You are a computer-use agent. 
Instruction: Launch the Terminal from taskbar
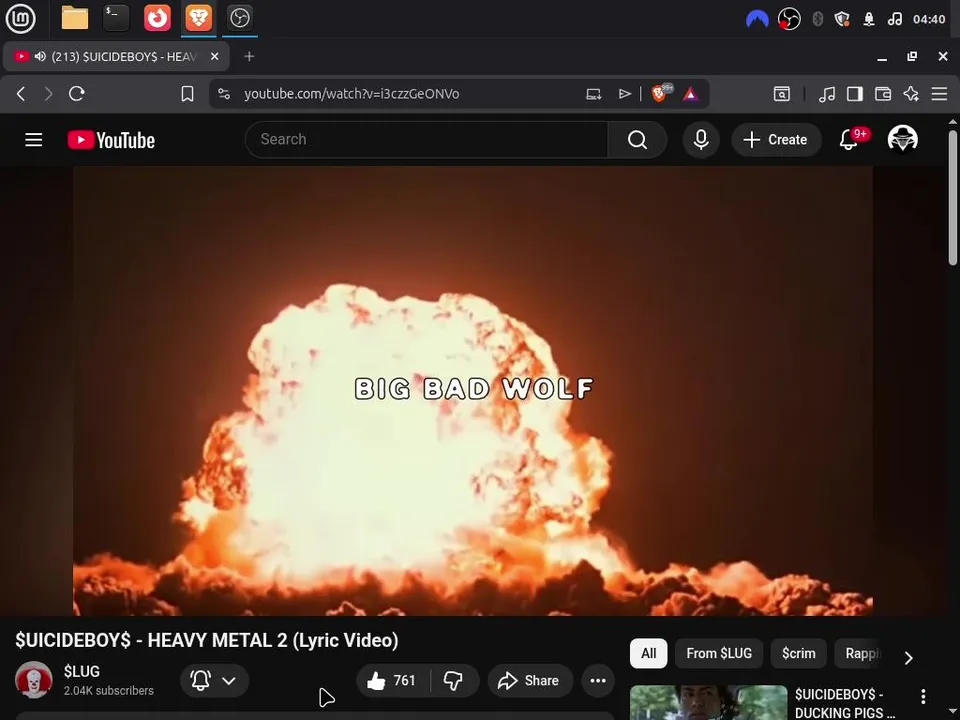click(116, 18)
